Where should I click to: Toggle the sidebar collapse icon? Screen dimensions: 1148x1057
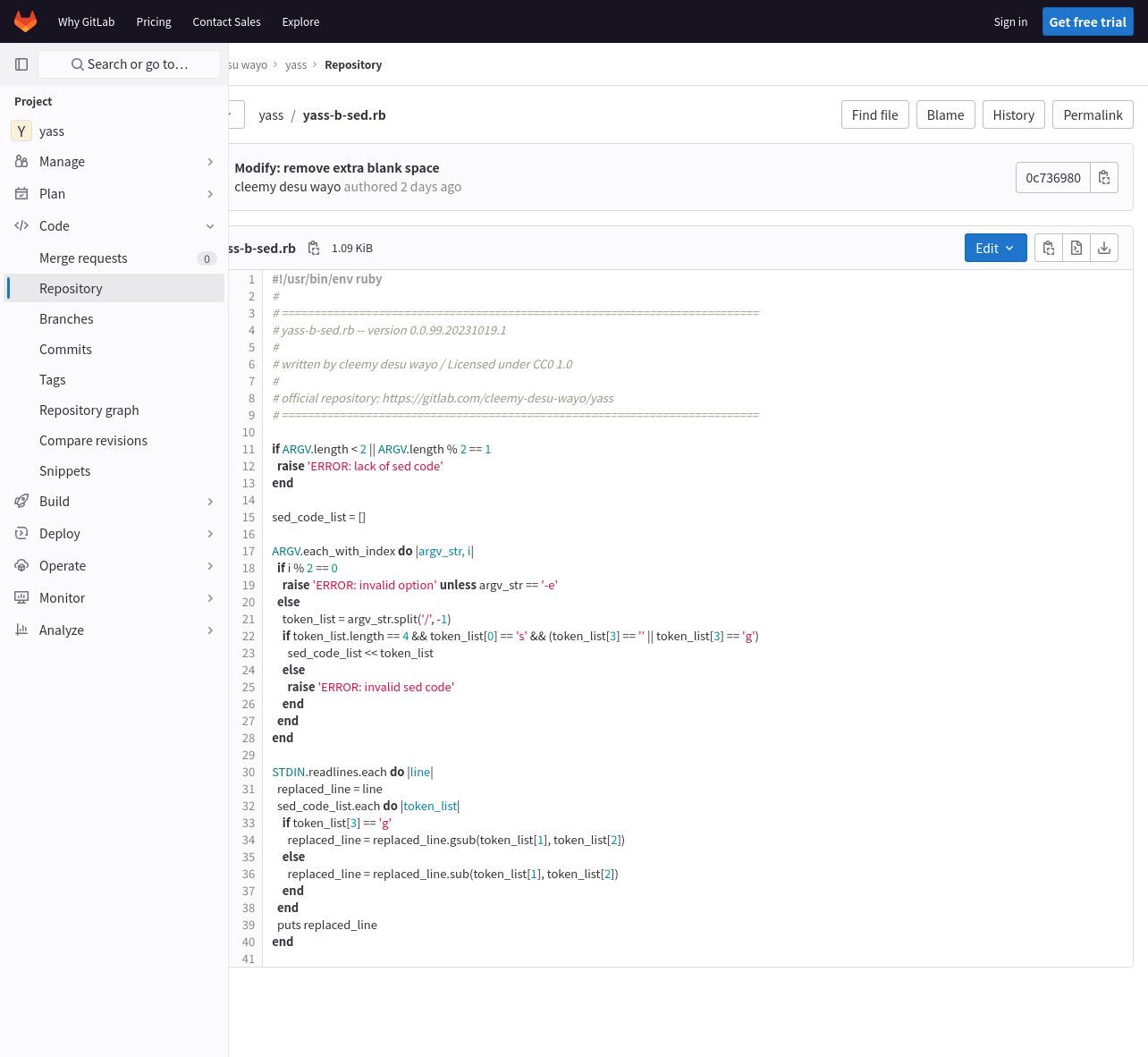(21, 64)
